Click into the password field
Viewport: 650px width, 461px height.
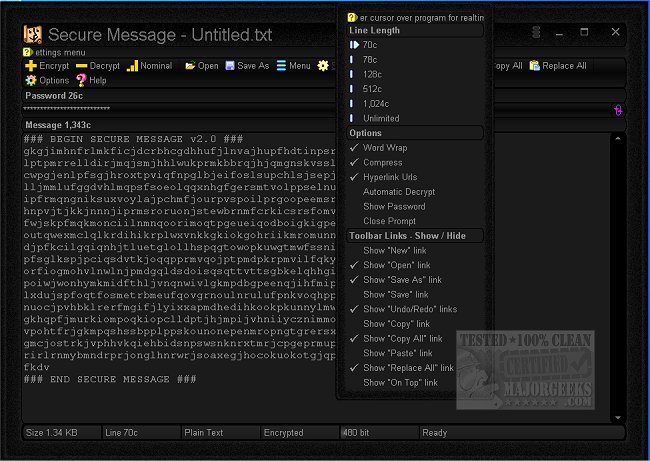click(x=178, y=109)
